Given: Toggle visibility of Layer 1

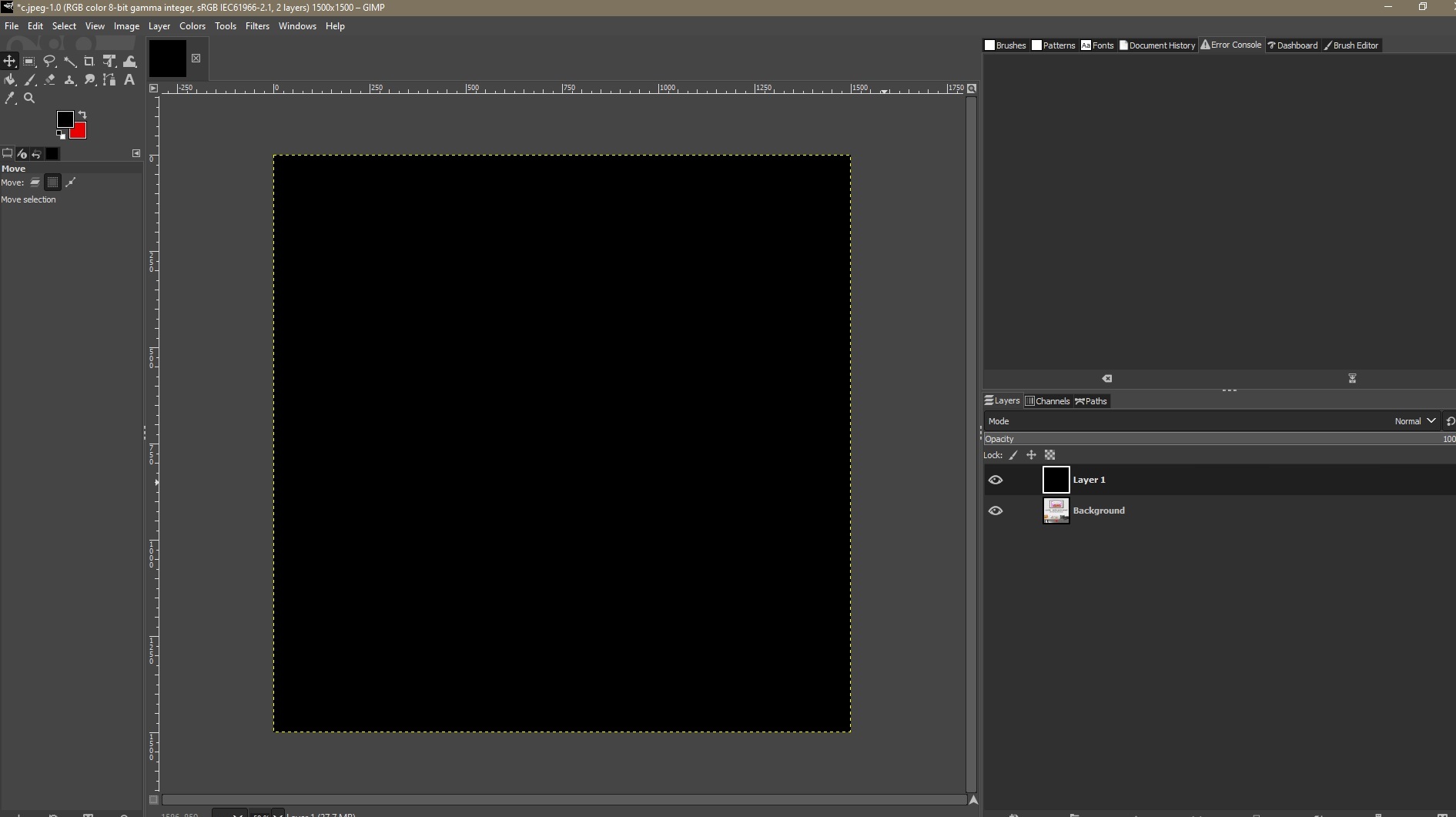Looking at the screenshot, I should click(996, 480).
